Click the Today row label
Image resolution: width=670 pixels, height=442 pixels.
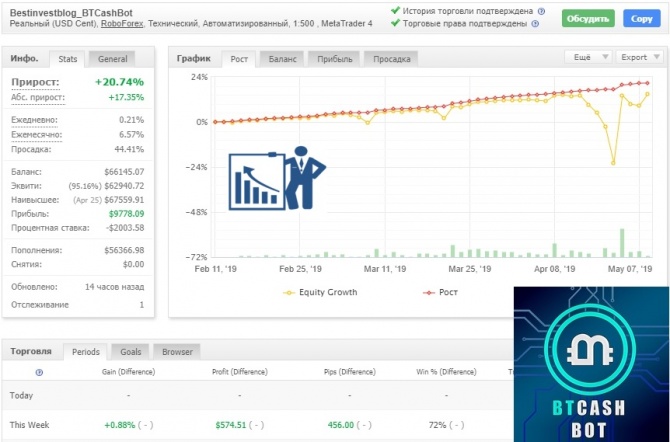coord(21,395)
